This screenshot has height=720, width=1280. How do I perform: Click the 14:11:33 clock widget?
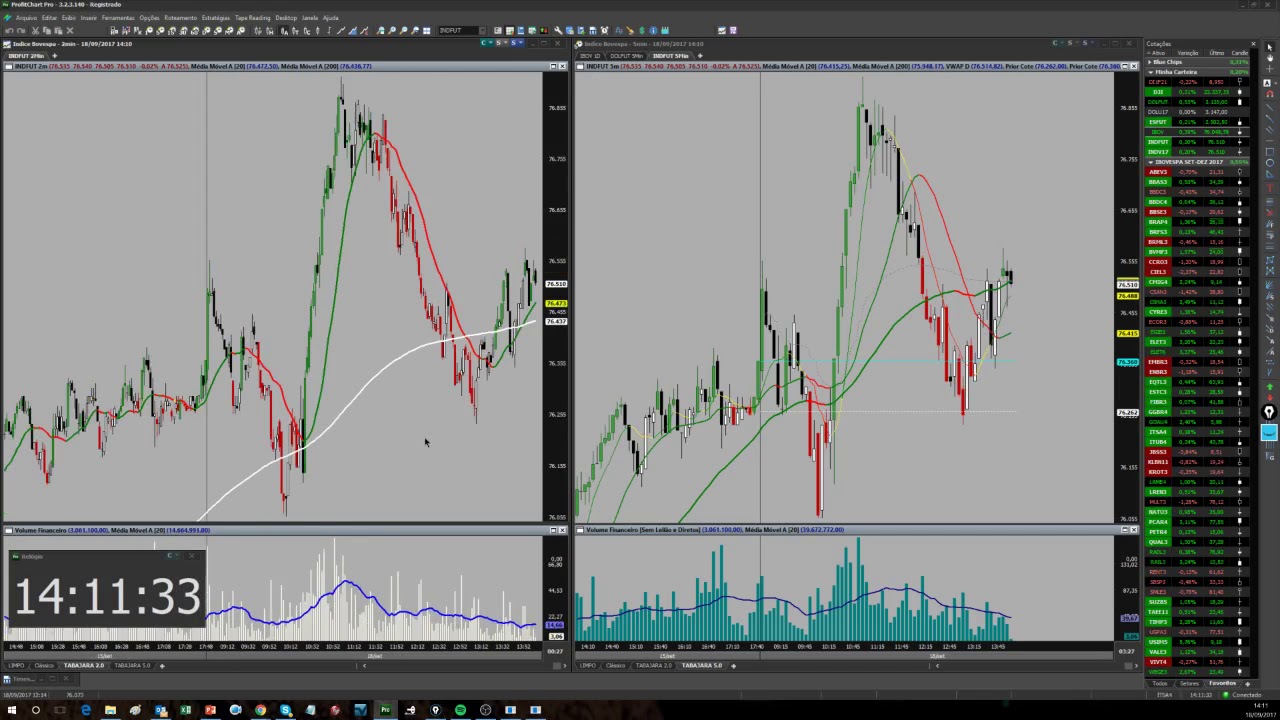click(105, 595)
